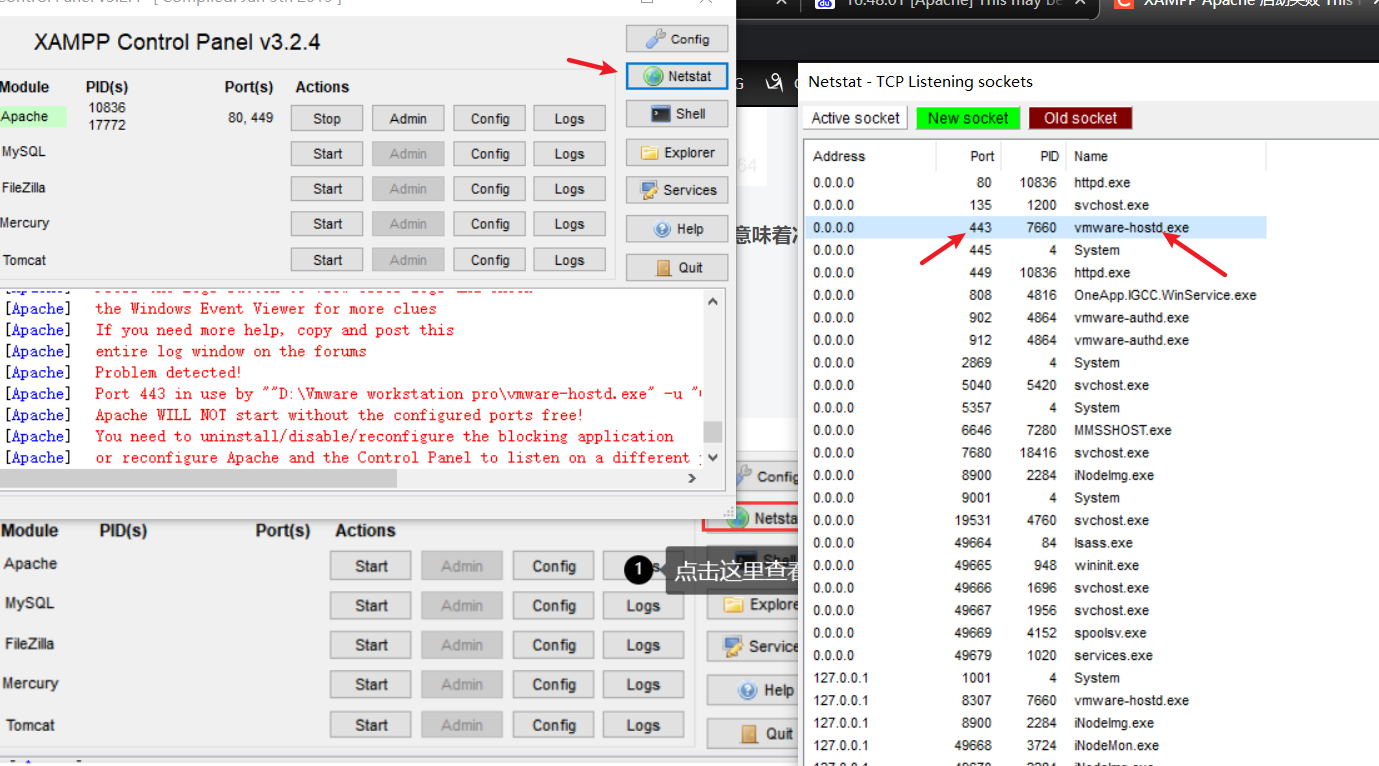Open Services button in the background XAMPP panel

753,647
